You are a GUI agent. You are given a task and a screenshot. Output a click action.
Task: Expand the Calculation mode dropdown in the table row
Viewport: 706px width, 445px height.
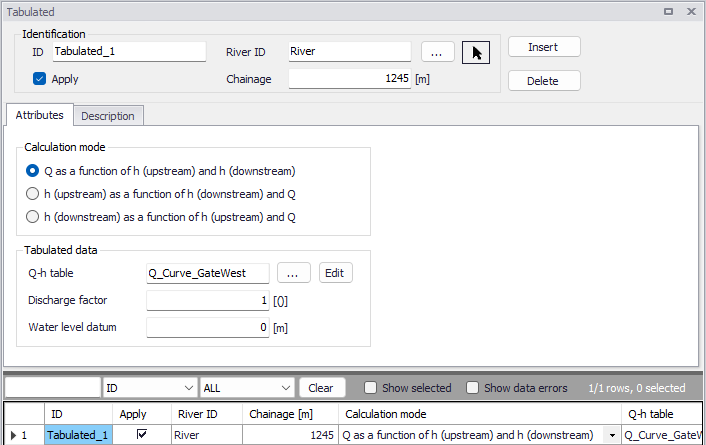(612, 435)
